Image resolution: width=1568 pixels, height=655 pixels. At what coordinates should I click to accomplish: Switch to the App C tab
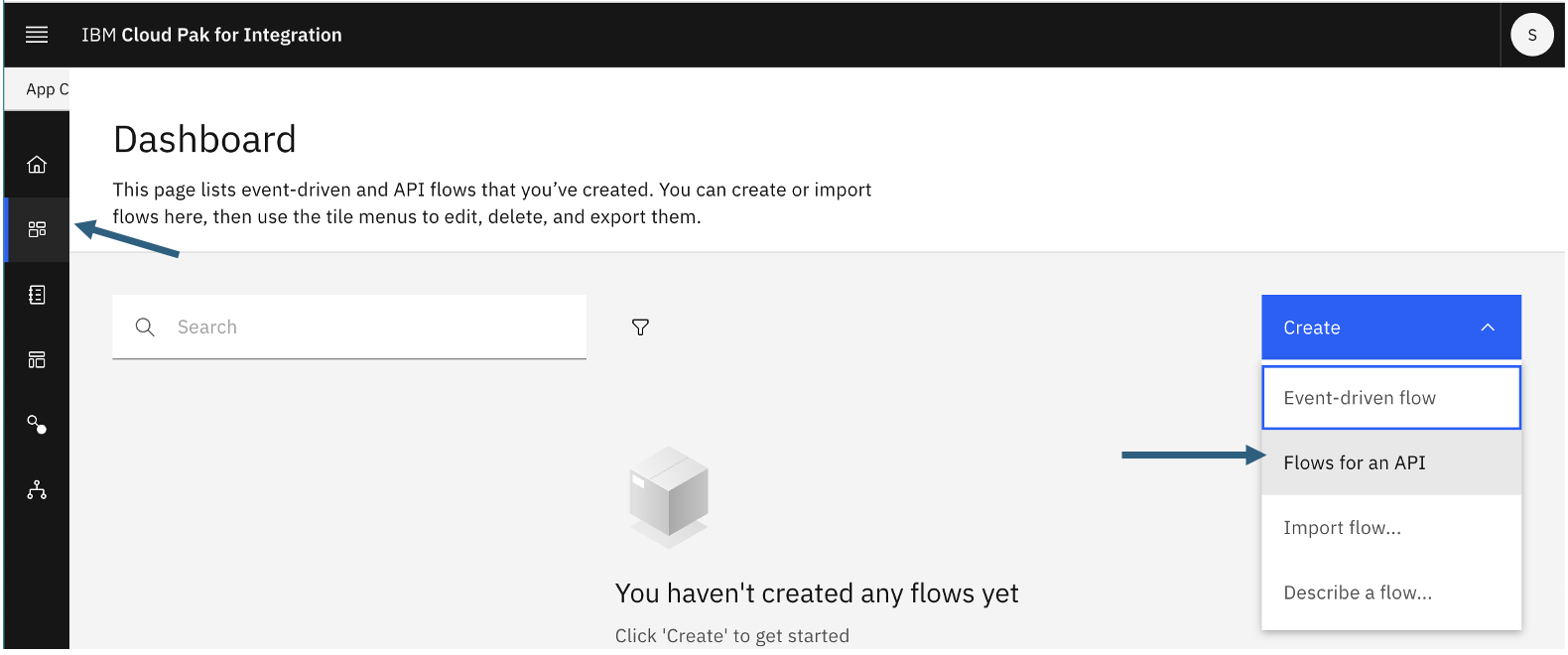46,89
